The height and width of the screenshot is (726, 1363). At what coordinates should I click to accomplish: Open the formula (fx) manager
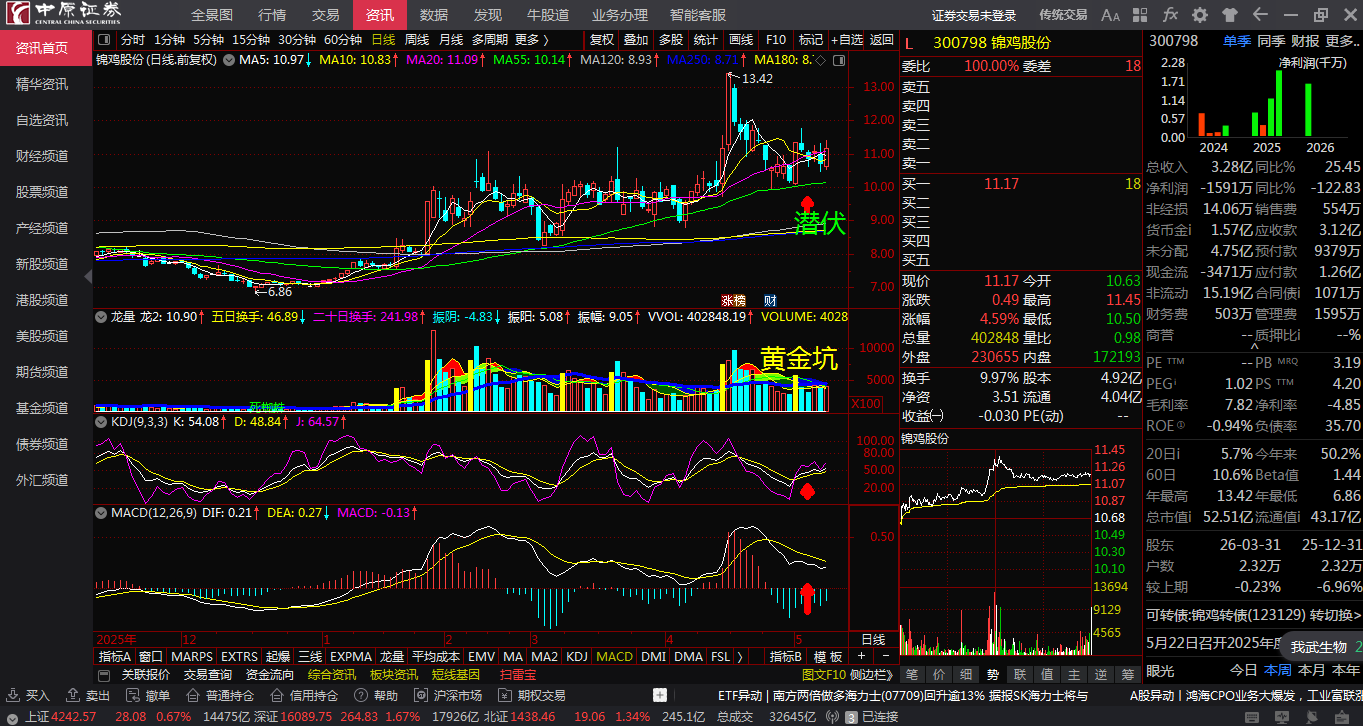[x=1170, y=15]
